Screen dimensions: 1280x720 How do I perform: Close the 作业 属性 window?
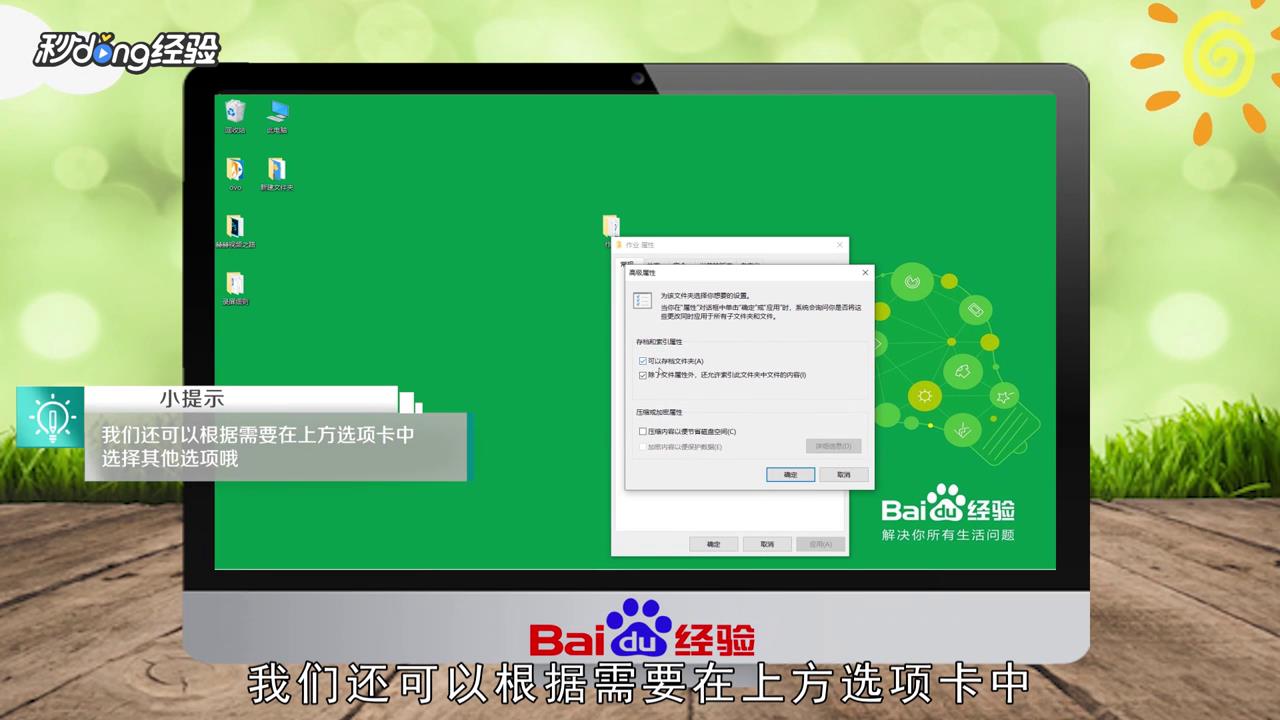click(840, 244)
